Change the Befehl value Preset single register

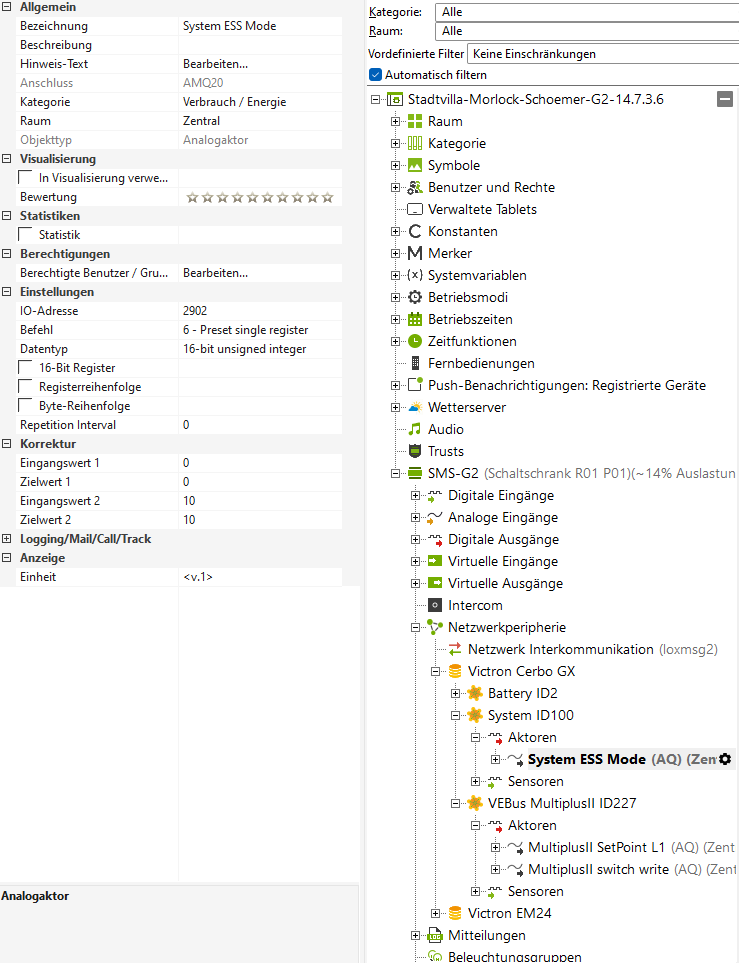(260, 330)
